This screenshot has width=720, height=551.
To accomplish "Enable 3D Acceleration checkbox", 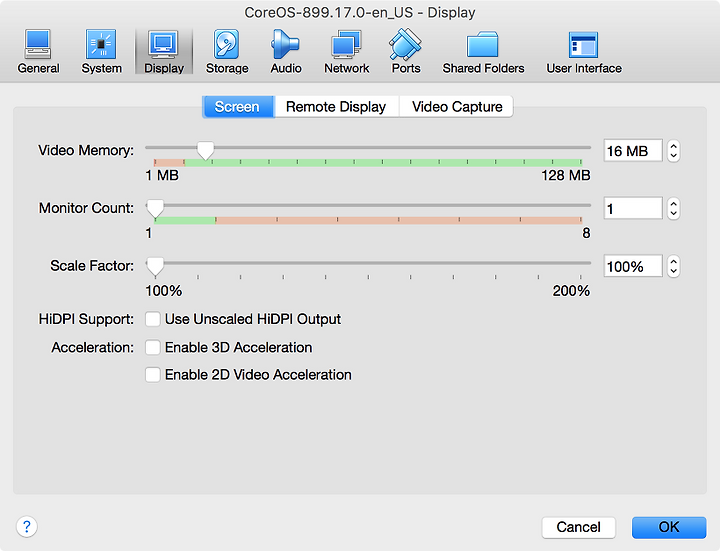I will click(152, 348).
